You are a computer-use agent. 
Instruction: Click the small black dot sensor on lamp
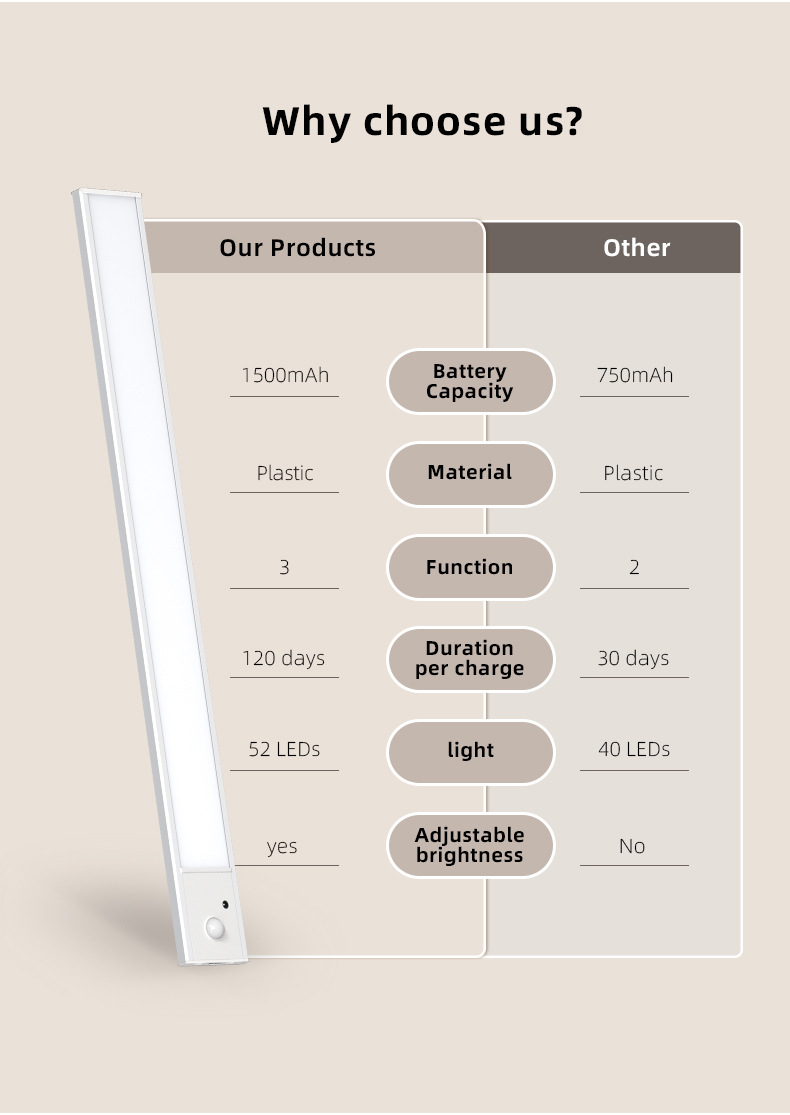click(x=225, y=905)
